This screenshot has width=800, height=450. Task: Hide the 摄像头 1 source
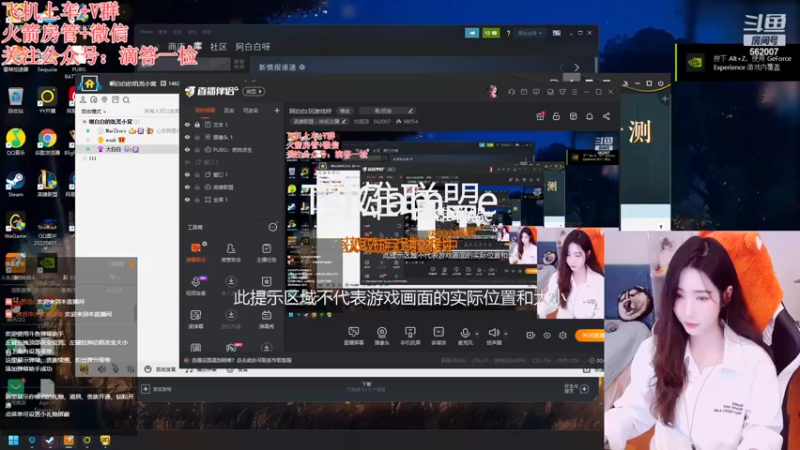(x=187, y=137)
